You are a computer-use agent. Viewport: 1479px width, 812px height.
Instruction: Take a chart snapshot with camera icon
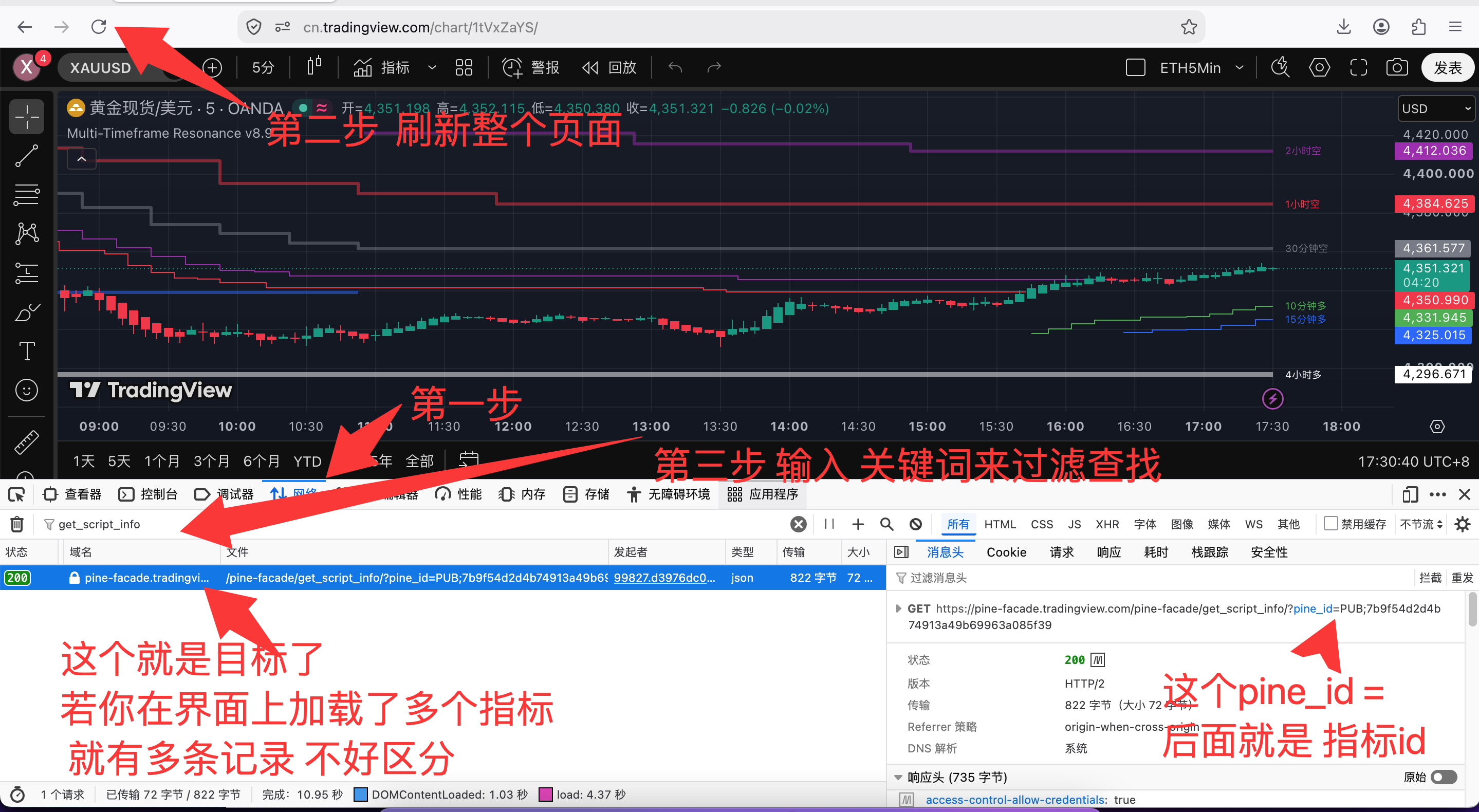point(1397,67)
